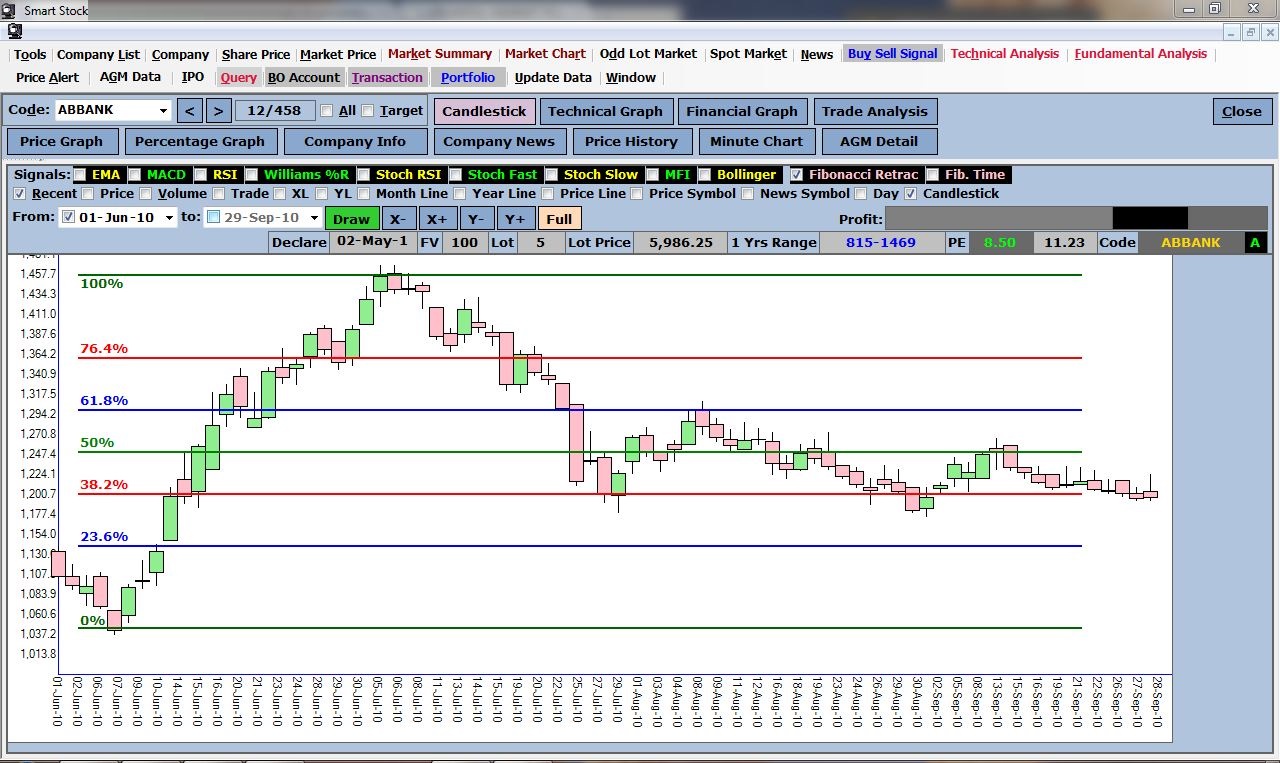This screenshot has height=763, width=1280.
Task: Open the Technical Graph view
Action: click(x=605, y=111)
